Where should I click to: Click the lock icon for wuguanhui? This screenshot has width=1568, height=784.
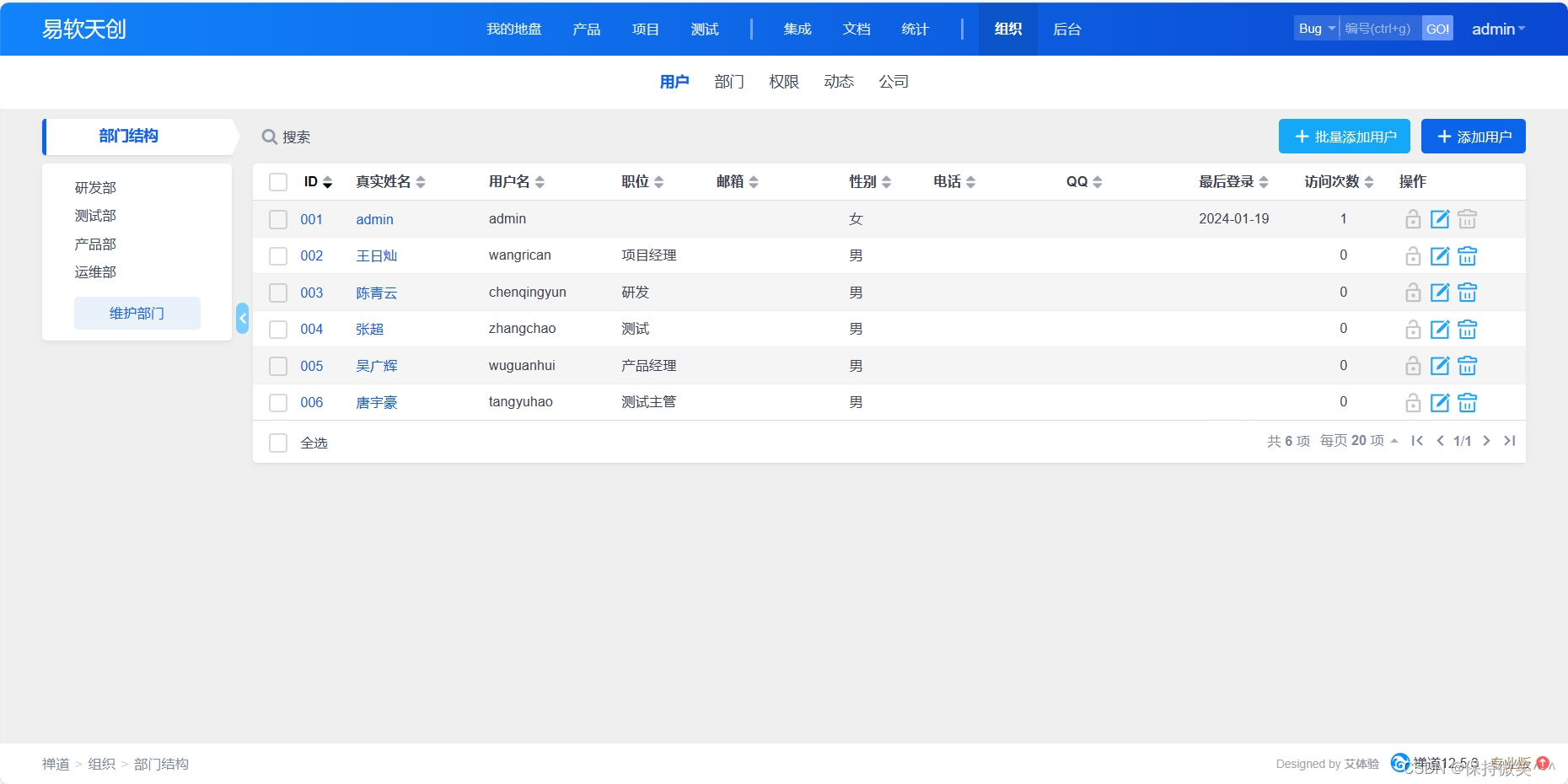[1413, 366]
